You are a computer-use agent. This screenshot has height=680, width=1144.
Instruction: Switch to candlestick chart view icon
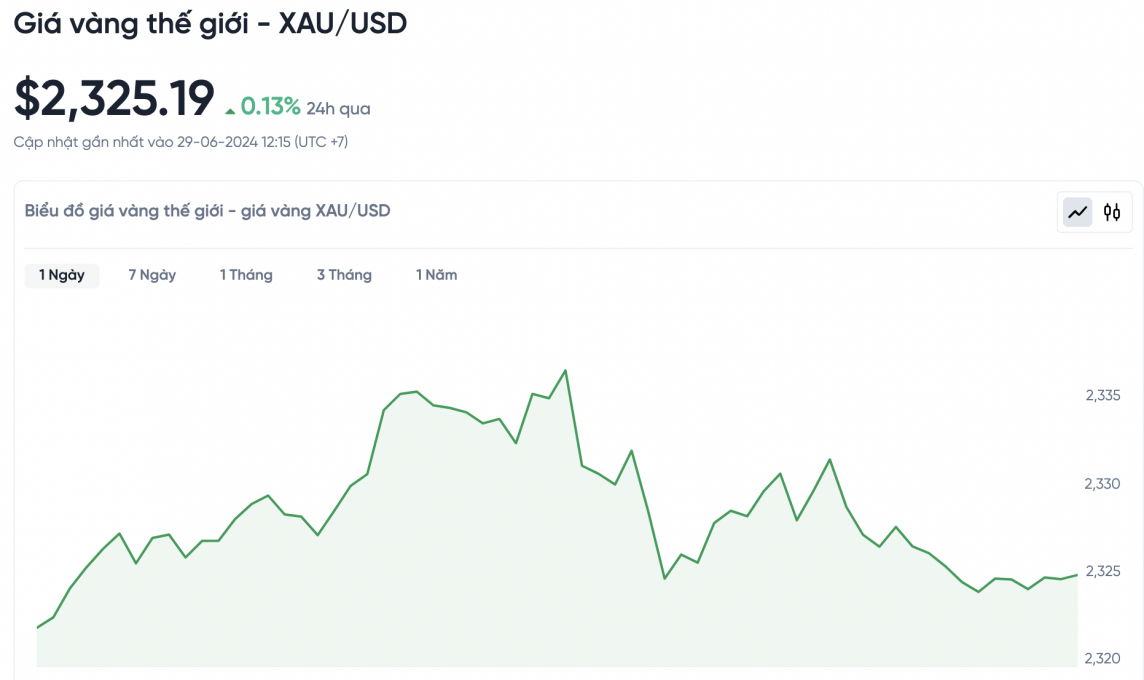pos(1112,212)
